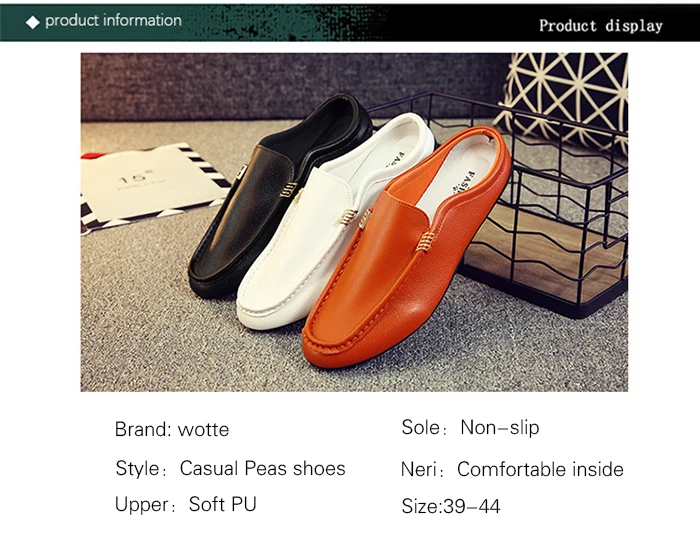Click the gold buckle on black shoe
The image size is (700, 555).
pos(289,189)
